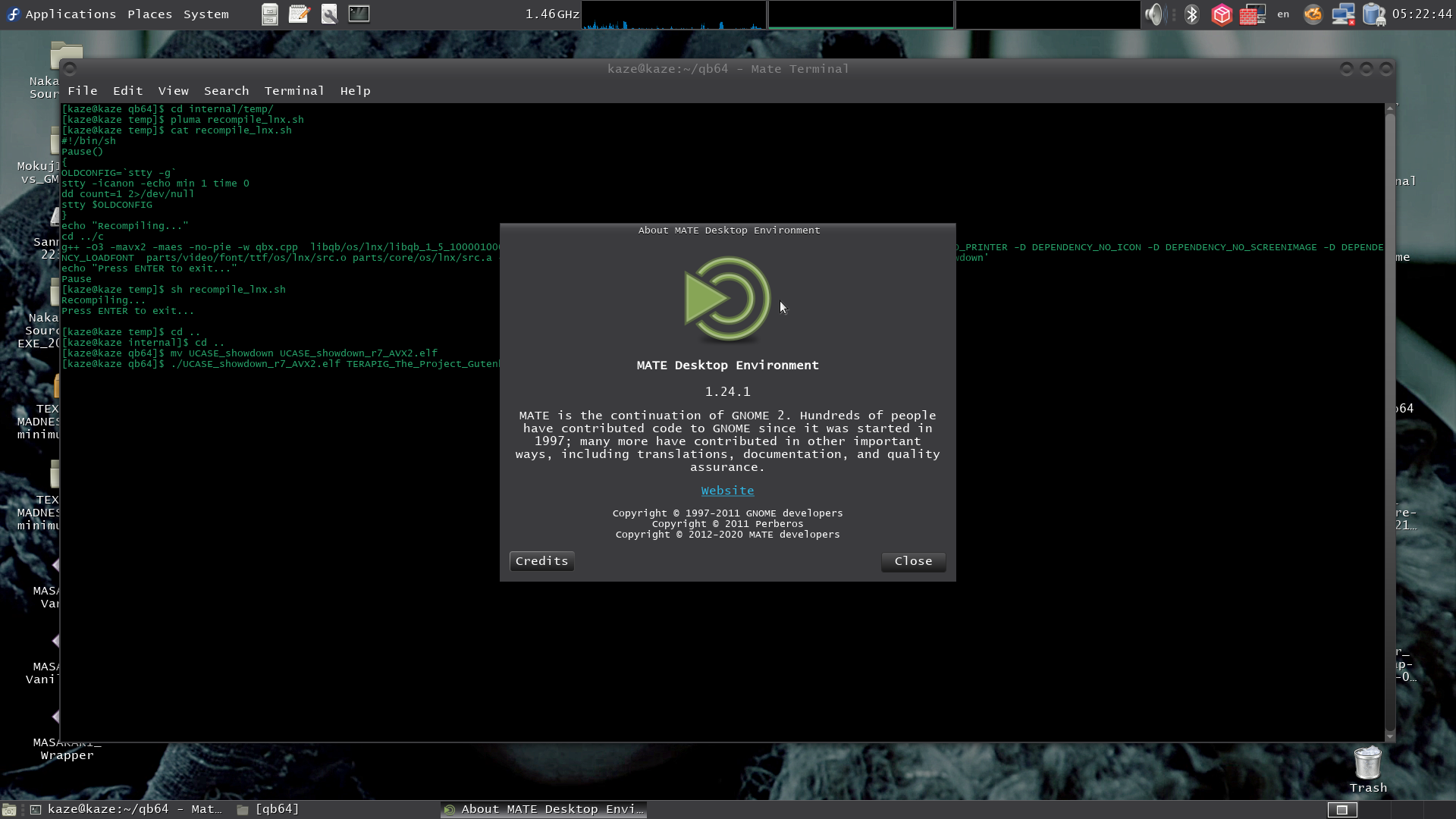Launch terminal from the panel icon
Viewport: 1456px width, 819px height.
(359, 14)
